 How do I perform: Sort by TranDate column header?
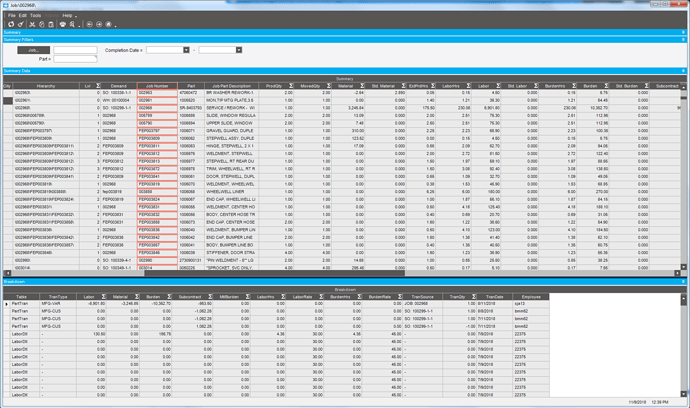tap(495, 297)
